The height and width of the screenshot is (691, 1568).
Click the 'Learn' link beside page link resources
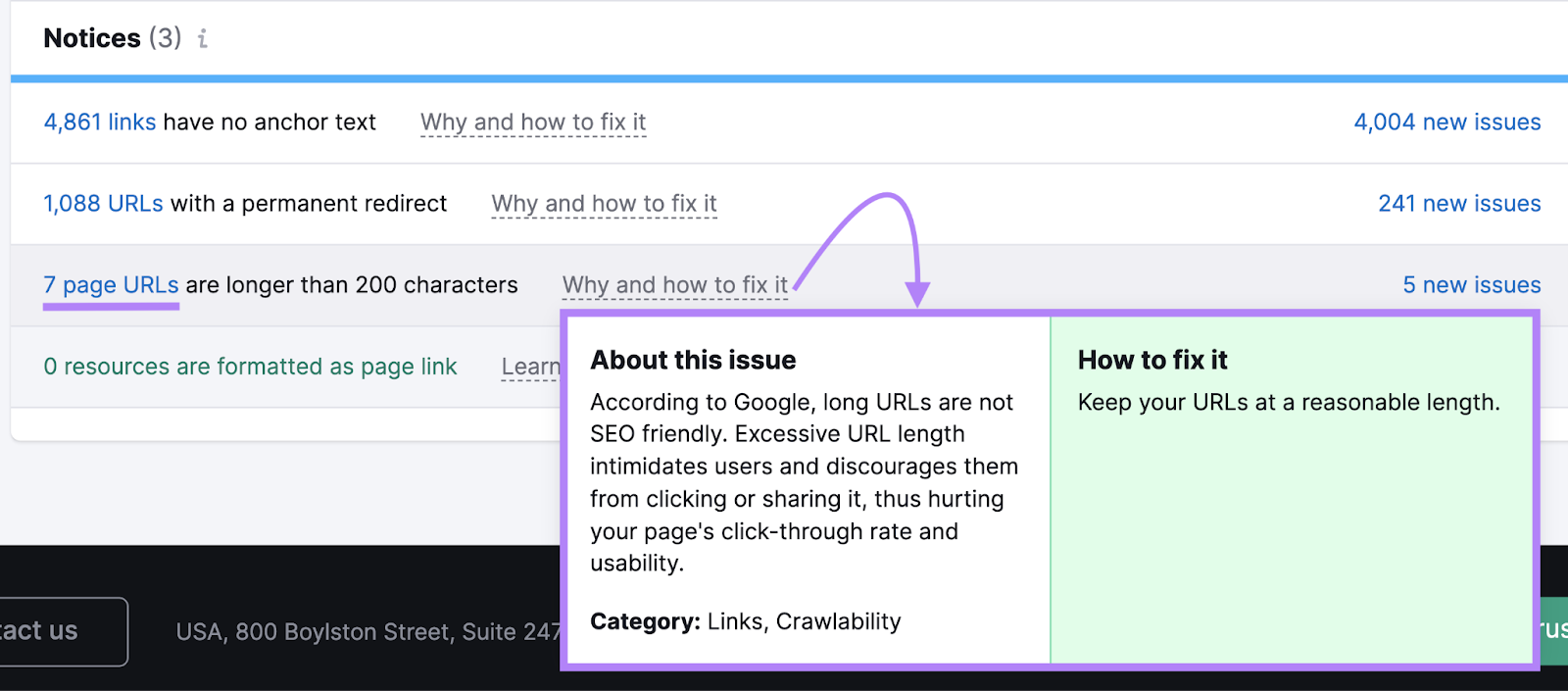tap(530, 367)
